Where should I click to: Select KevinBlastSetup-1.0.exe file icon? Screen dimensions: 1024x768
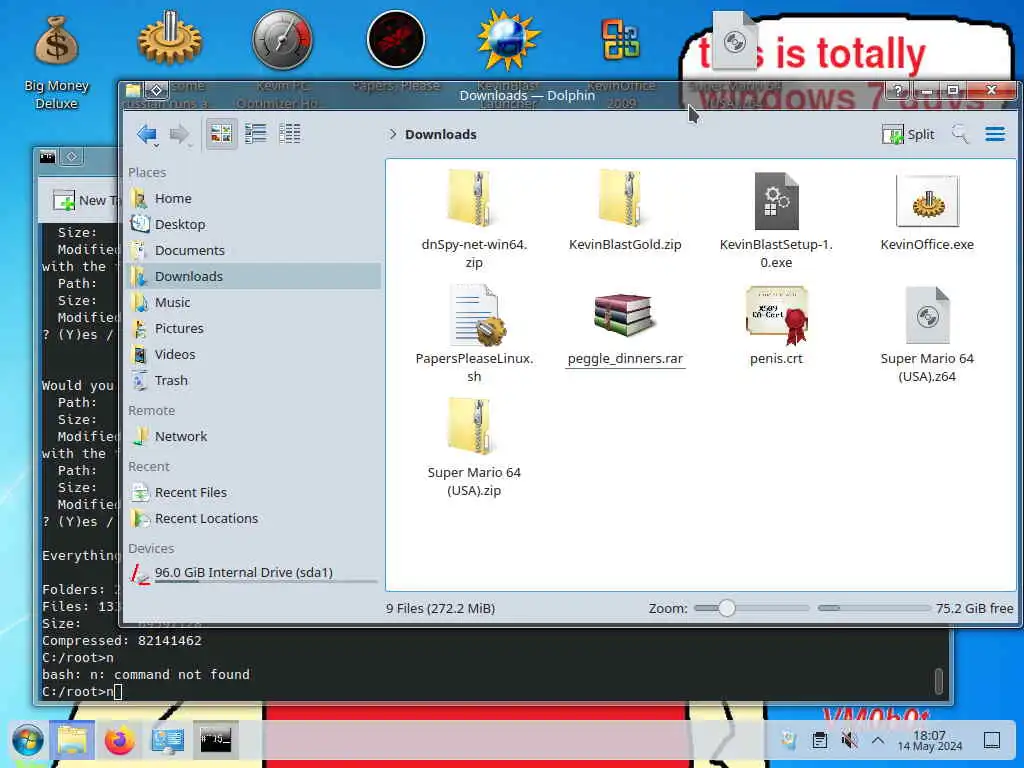pyautogui.click(x=776, y=200)
